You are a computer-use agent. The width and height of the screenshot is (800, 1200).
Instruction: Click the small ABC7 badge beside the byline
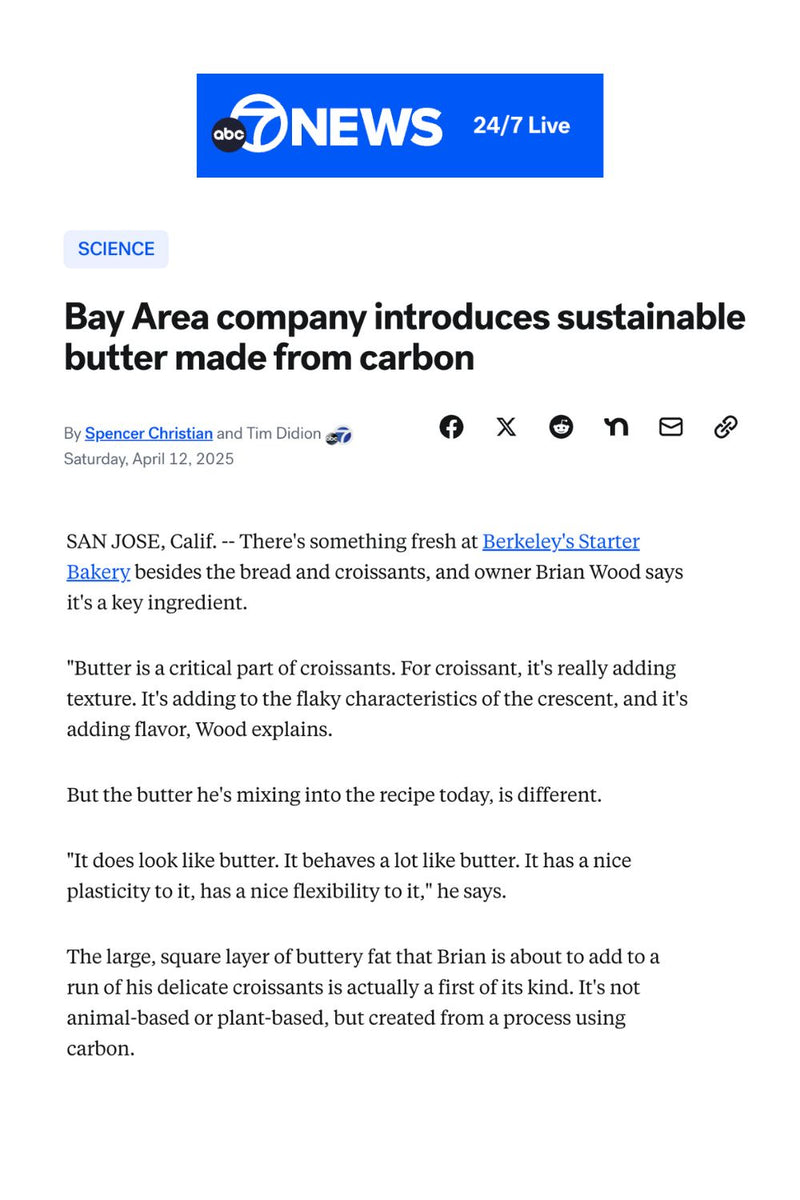339,434
